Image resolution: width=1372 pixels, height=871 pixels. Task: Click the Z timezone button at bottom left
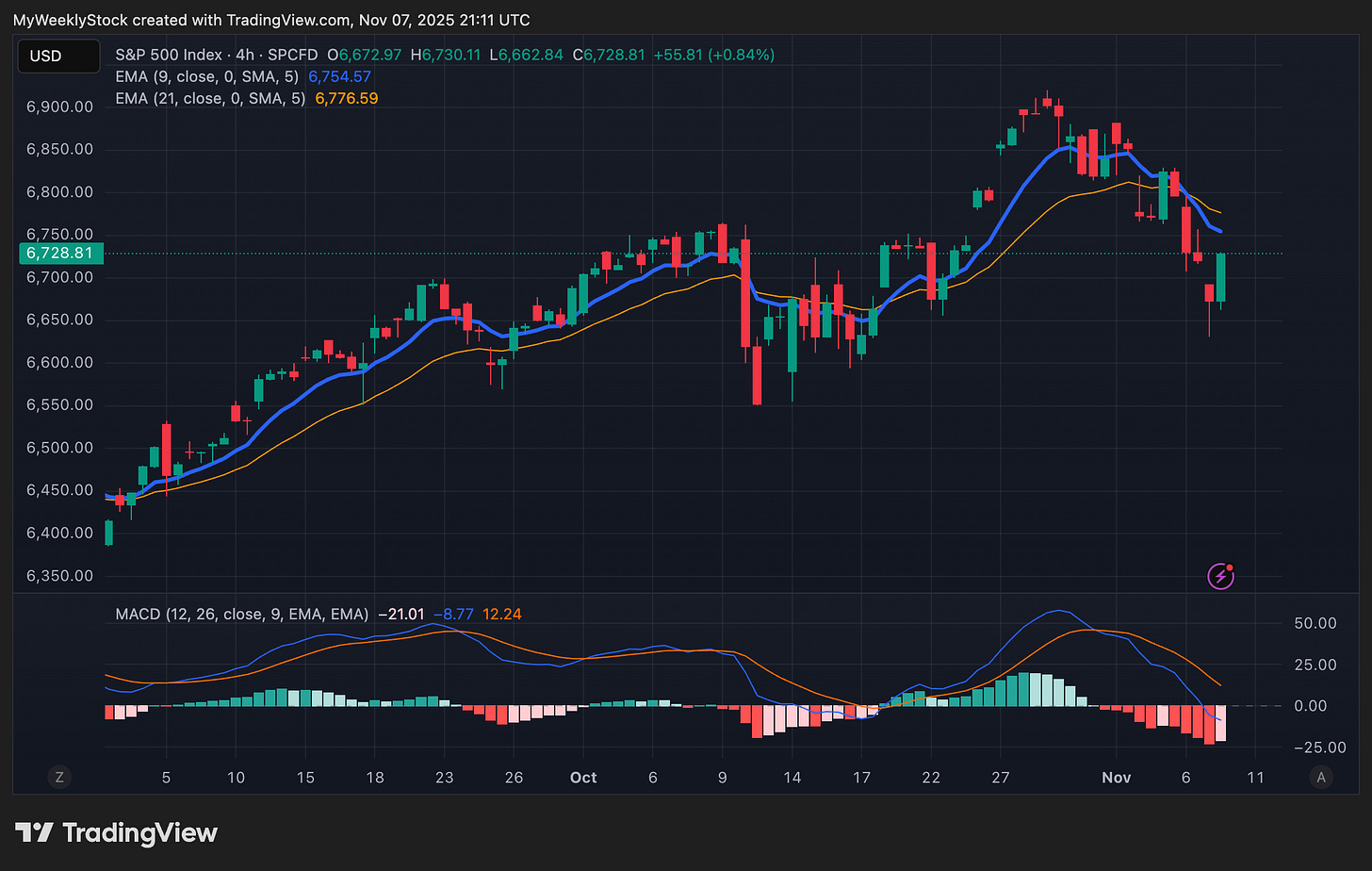point(59,778)
